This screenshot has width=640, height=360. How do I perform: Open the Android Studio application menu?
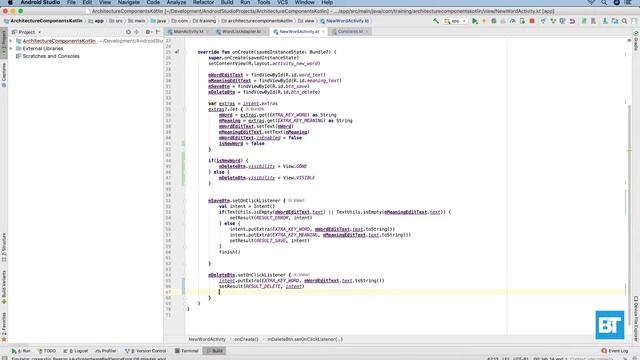pos(40,2)
